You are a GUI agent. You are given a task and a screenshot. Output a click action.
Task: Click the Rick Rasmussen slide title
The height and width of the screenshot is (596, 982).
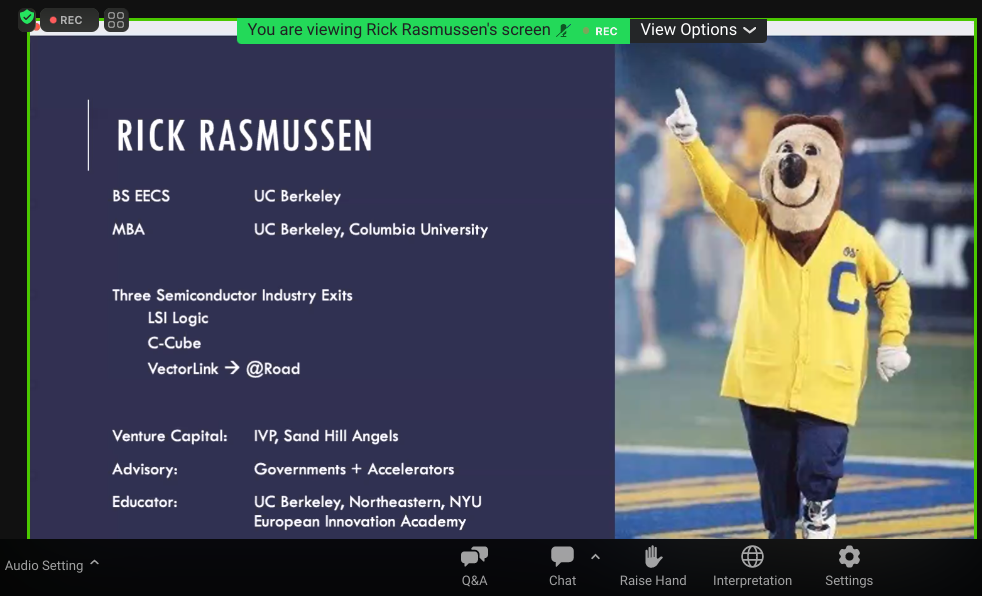[x=244, y=136]
